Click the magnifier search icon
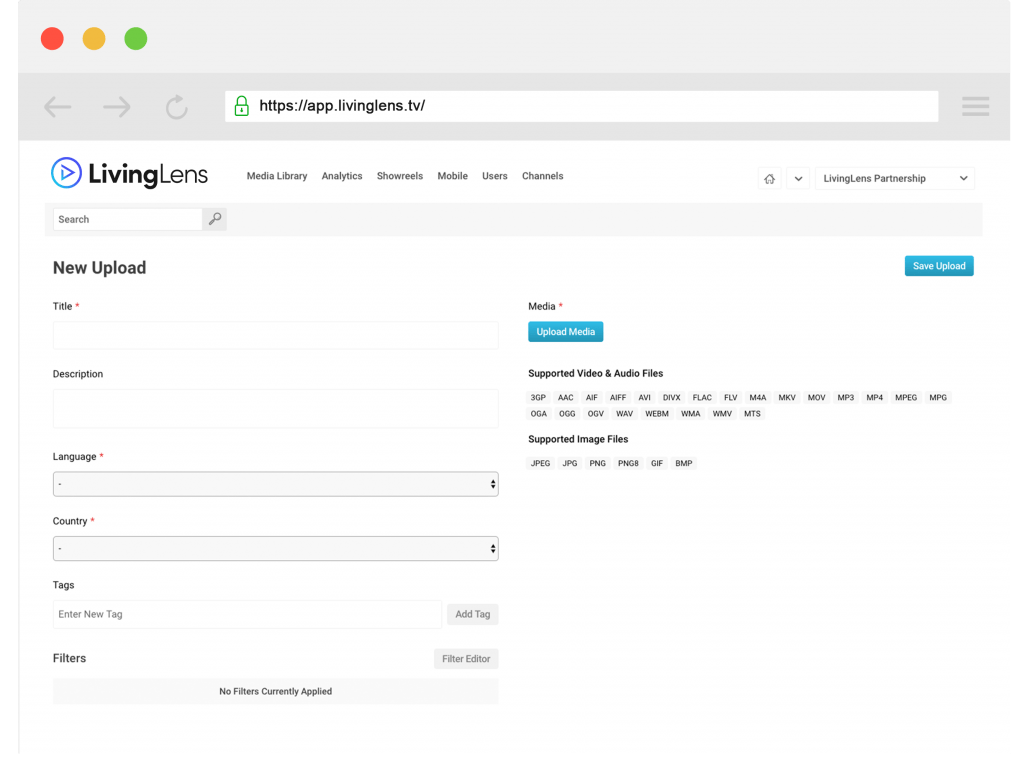This screenshot has height=774, width=1024. (x=215, y=219)
